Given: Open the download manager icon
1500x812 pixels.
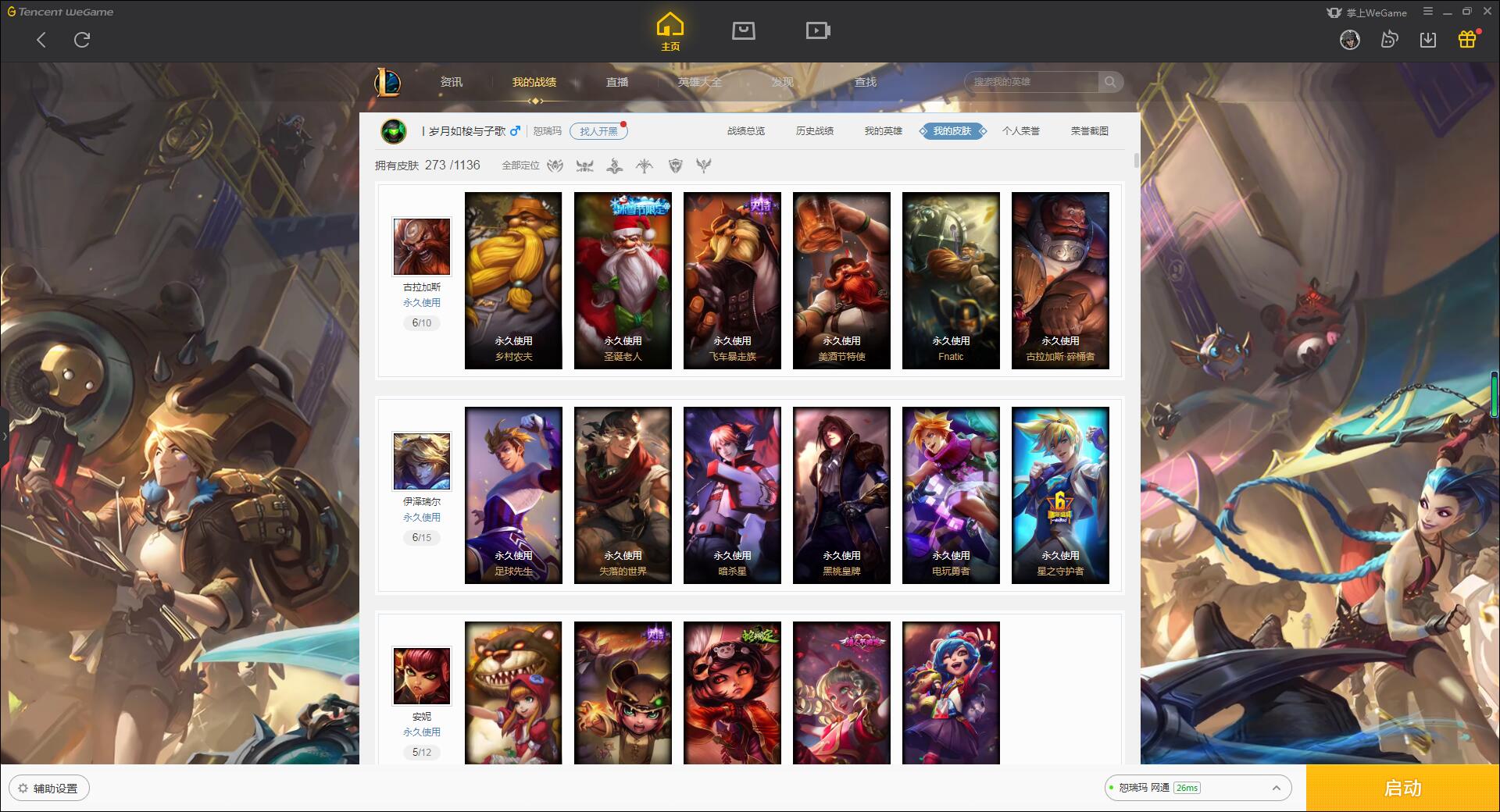Looking at the screenshot, I should tap(1428, 40).
